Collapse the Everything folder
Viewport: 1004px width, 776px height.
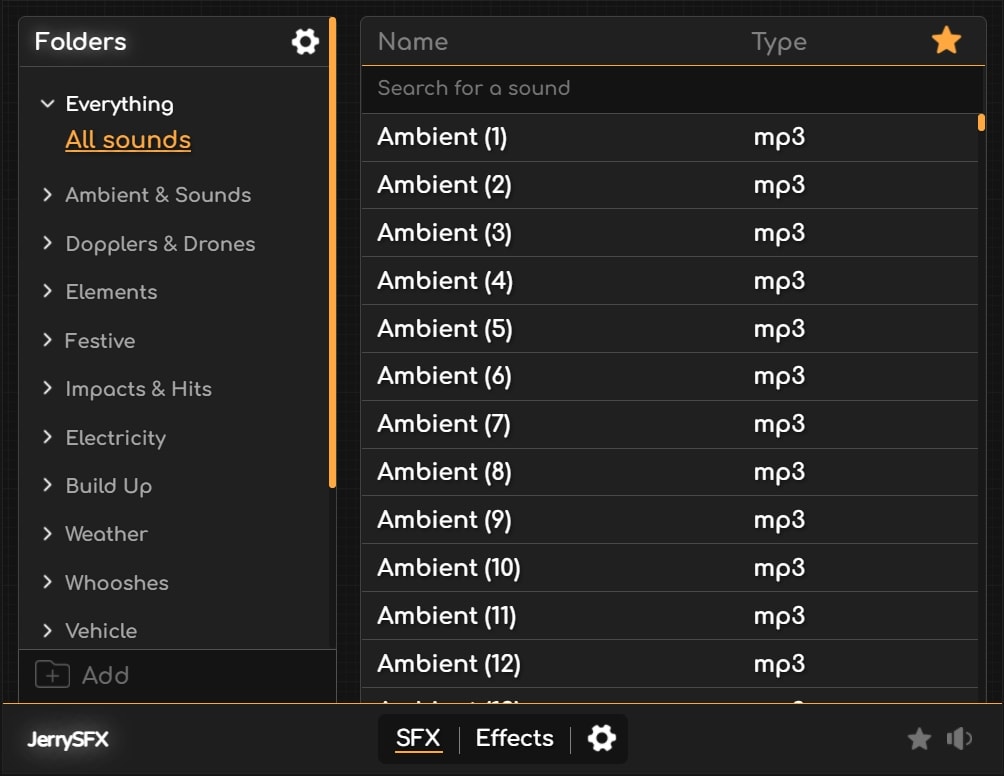click(x=47, y=104)
